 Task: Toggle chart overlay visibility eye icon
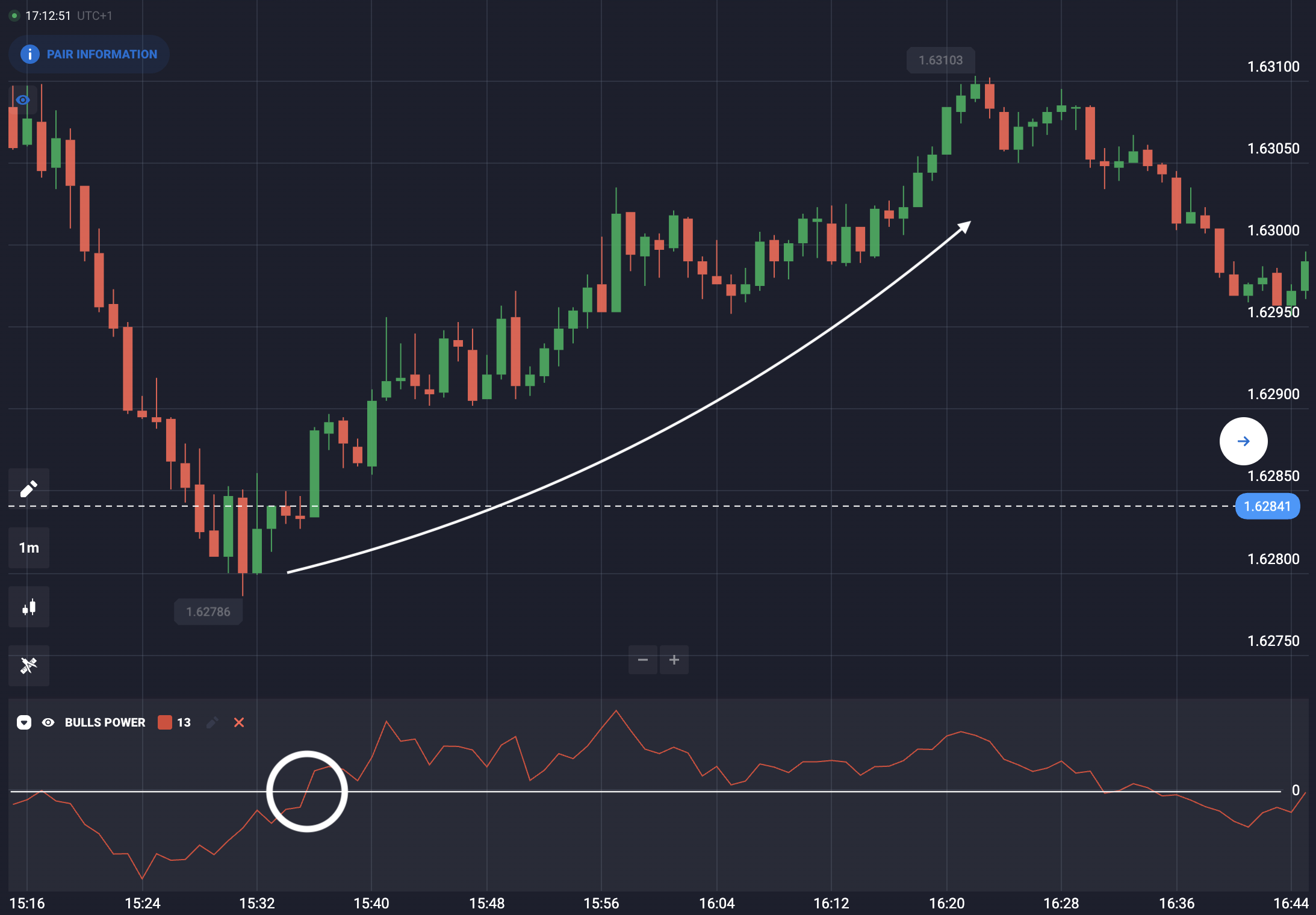pos(23,100)
